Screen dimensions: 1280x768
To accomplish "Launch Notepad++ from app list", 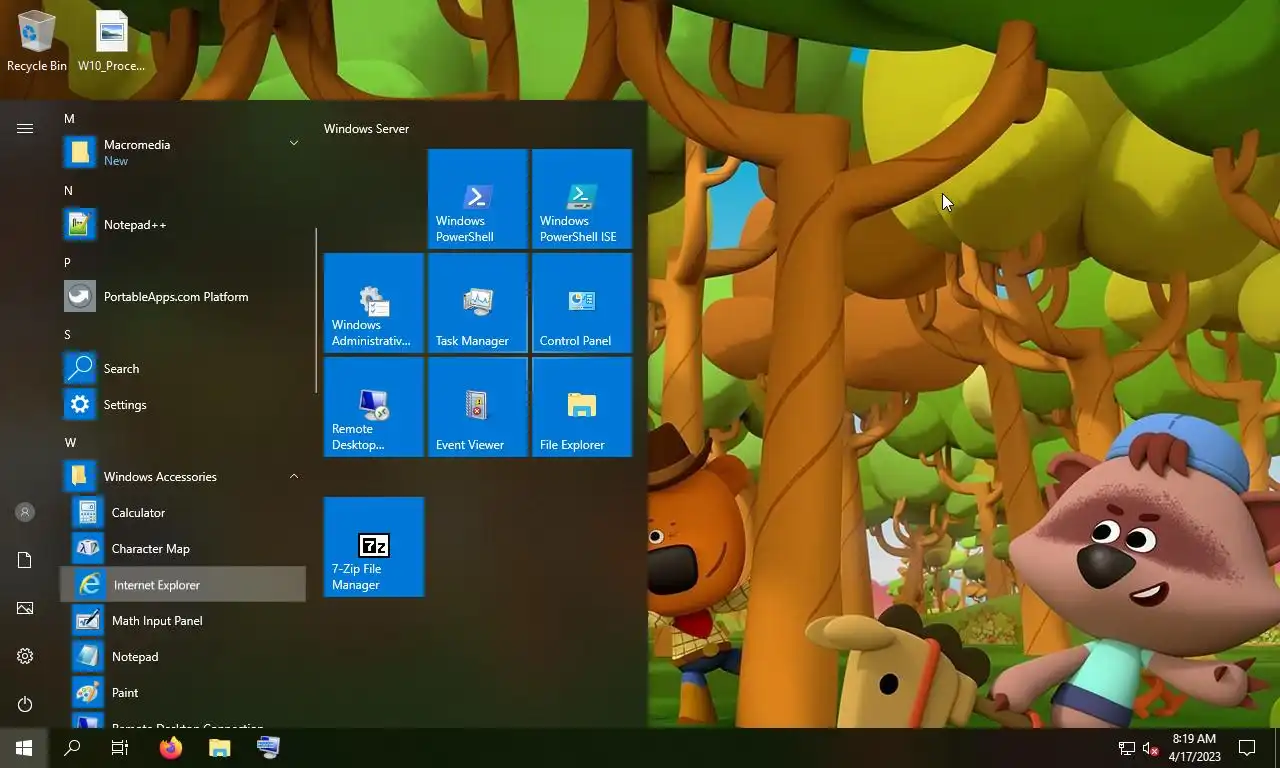I will [x=183, y=225].
